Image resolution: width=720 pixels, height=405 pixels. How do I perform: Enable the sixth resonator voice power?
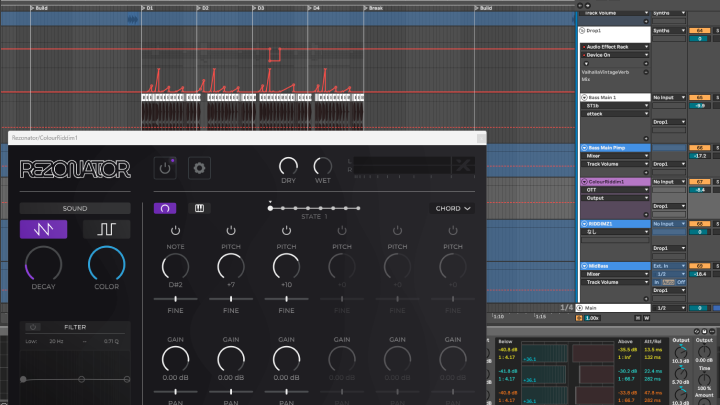tap(453, 230)
